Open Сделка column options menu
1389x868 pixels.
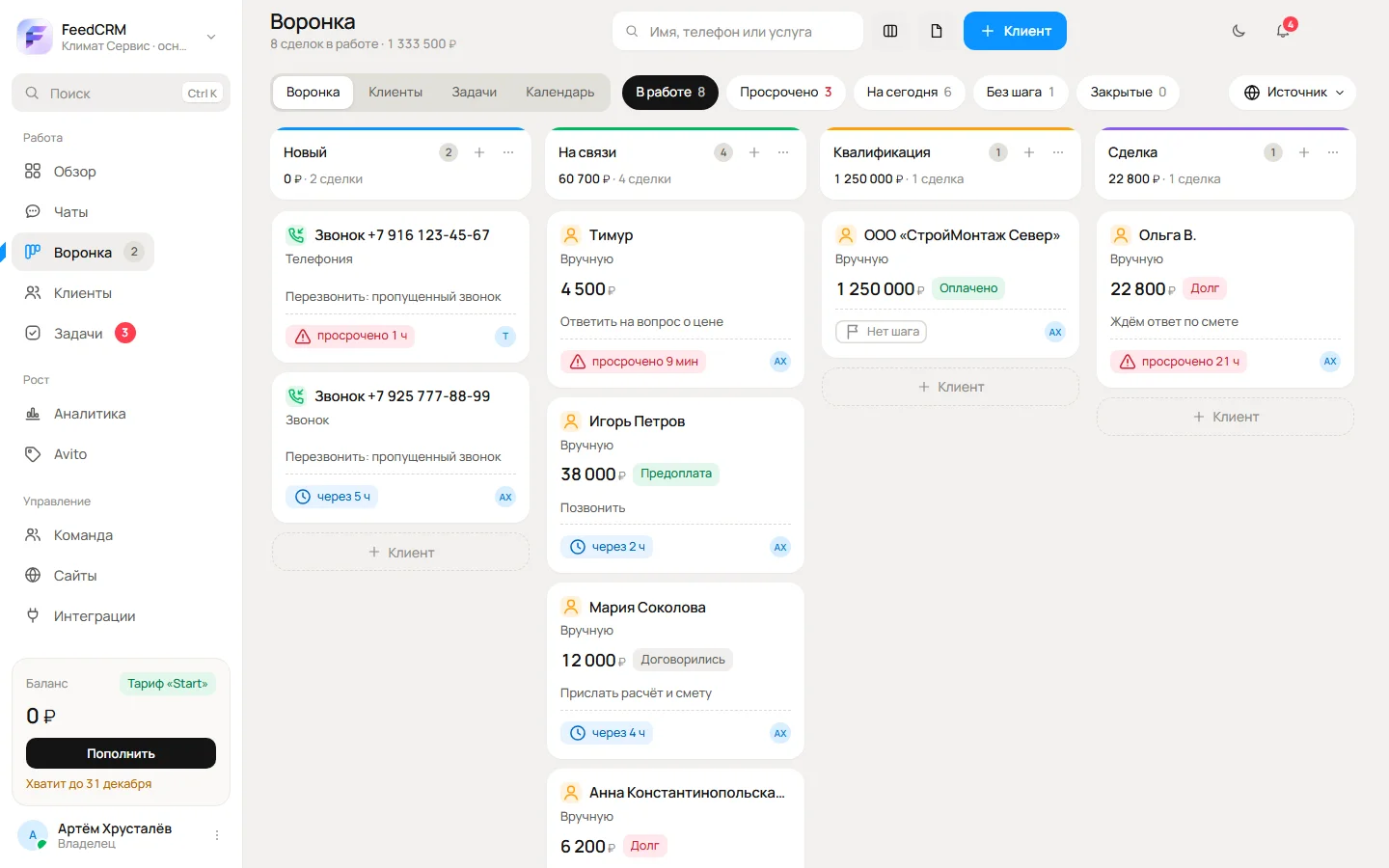pos(1333,152)
